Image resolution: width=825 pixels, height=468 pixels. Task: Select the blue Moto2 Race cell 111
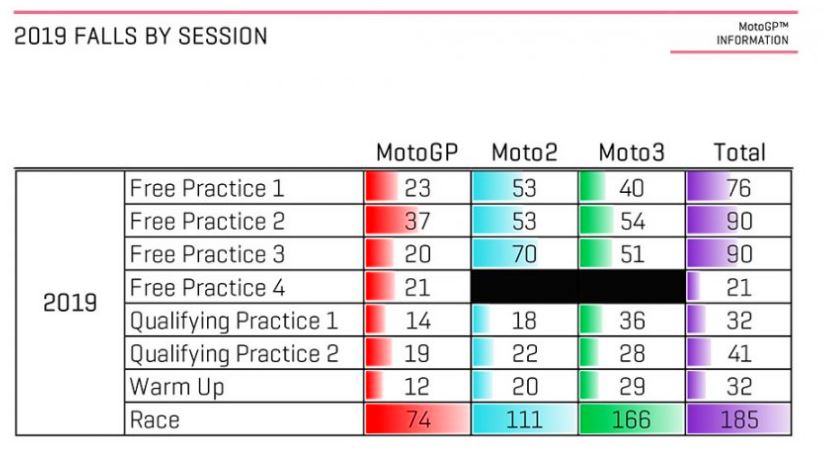click(525, 420)
